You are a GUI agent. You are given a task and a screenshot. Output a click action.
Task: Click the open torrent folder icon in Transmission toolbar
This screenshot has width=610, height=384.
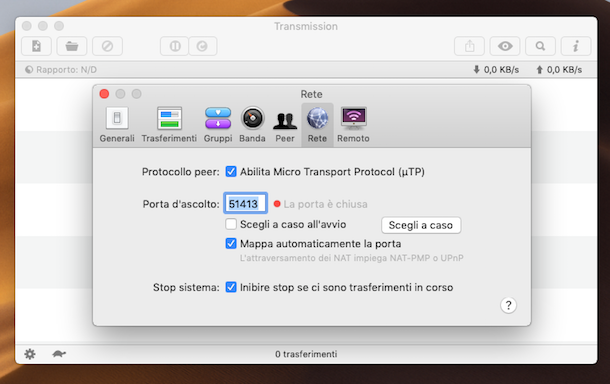tap(72, 46)
